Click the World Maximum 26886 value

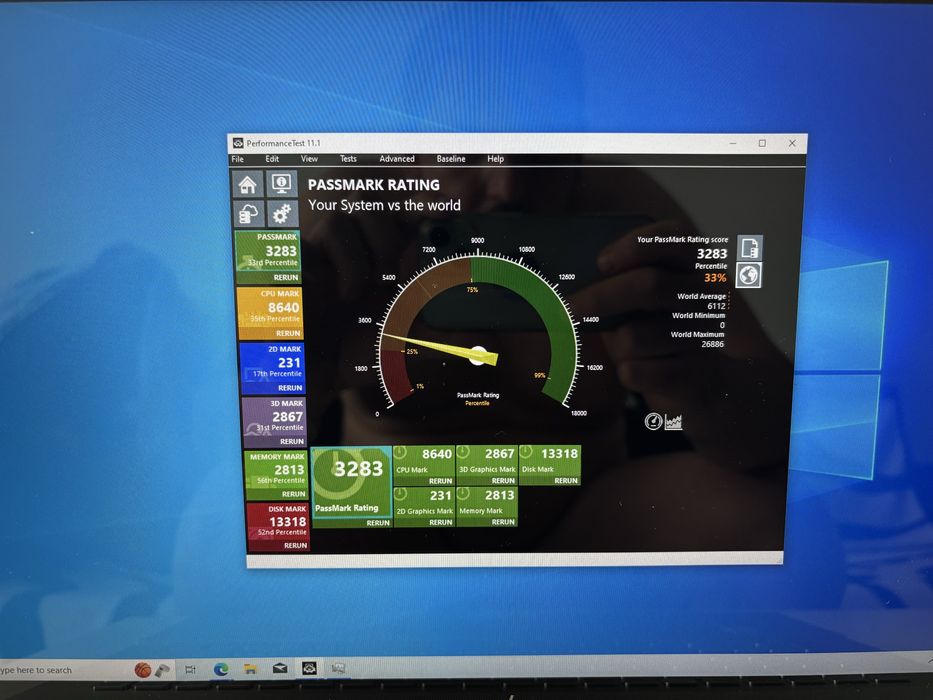coord(712,344)
